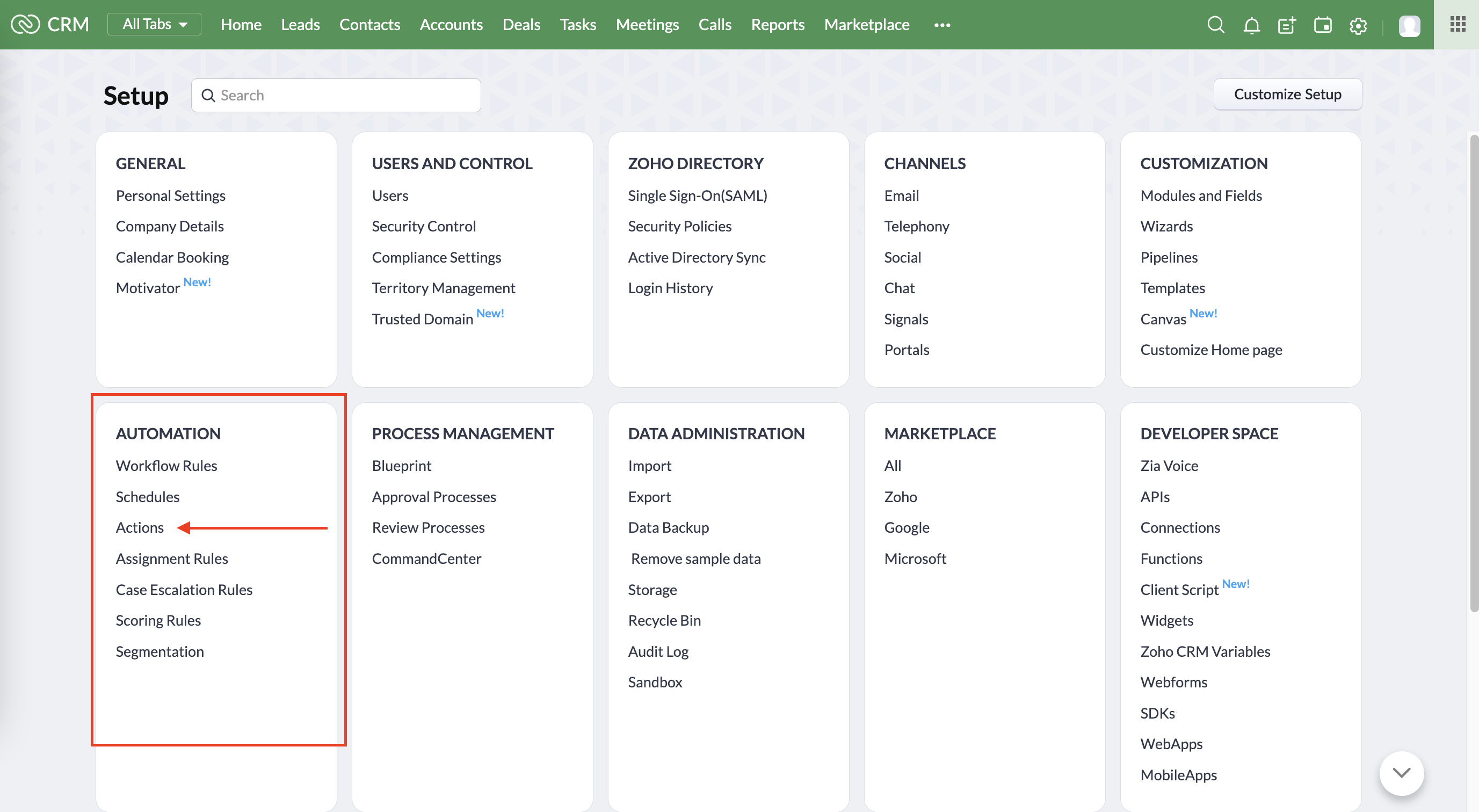Click the quick create plus icon
The height and width of the screenshot is (812, 1479).
point(1287,25)
